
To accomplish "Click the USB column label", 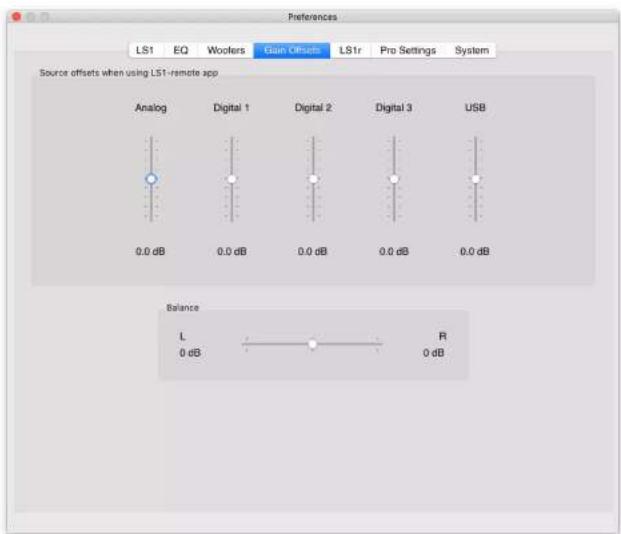I will 475,108.
